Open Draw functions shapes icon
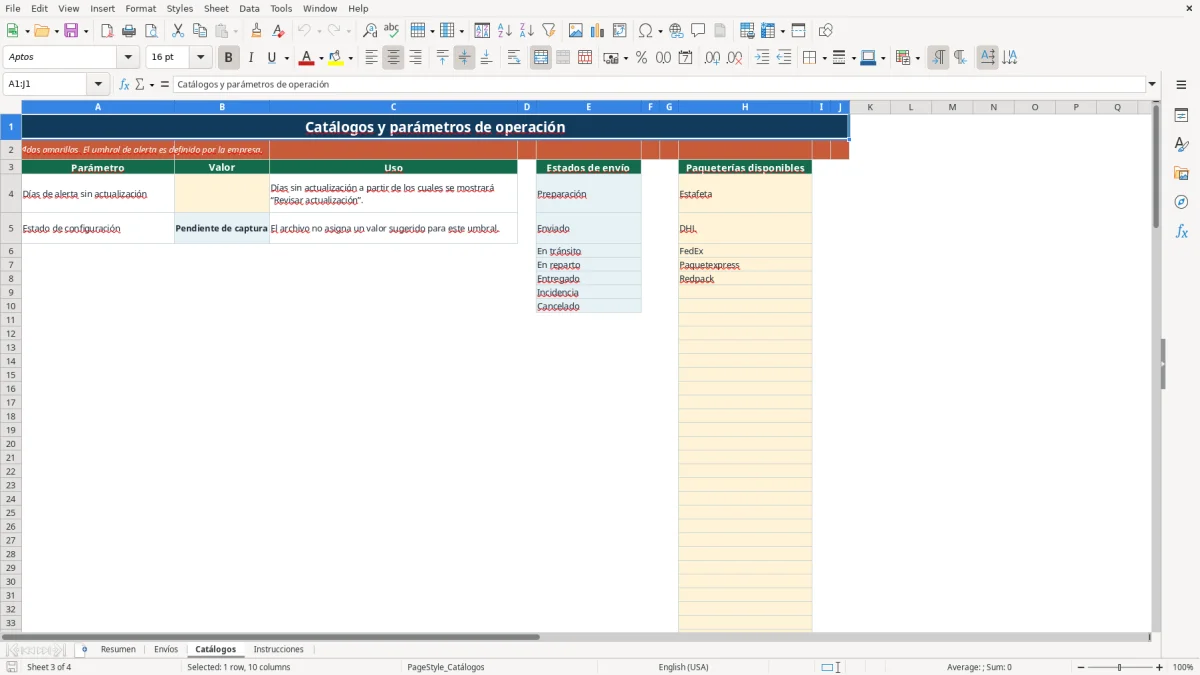The width and height of the screenshot is (1200, 675). tap(826, 31)
